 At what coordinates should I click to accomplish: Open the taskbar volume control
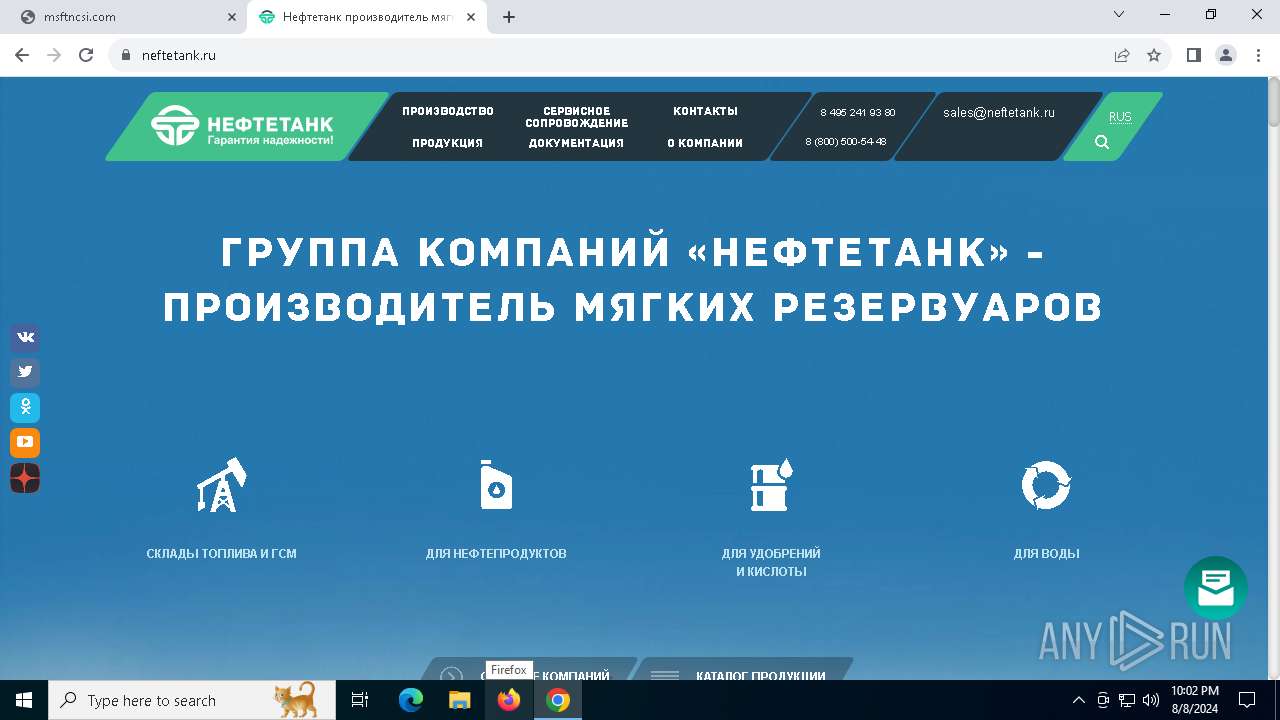pyautogui.click(x=1150, y=700)
